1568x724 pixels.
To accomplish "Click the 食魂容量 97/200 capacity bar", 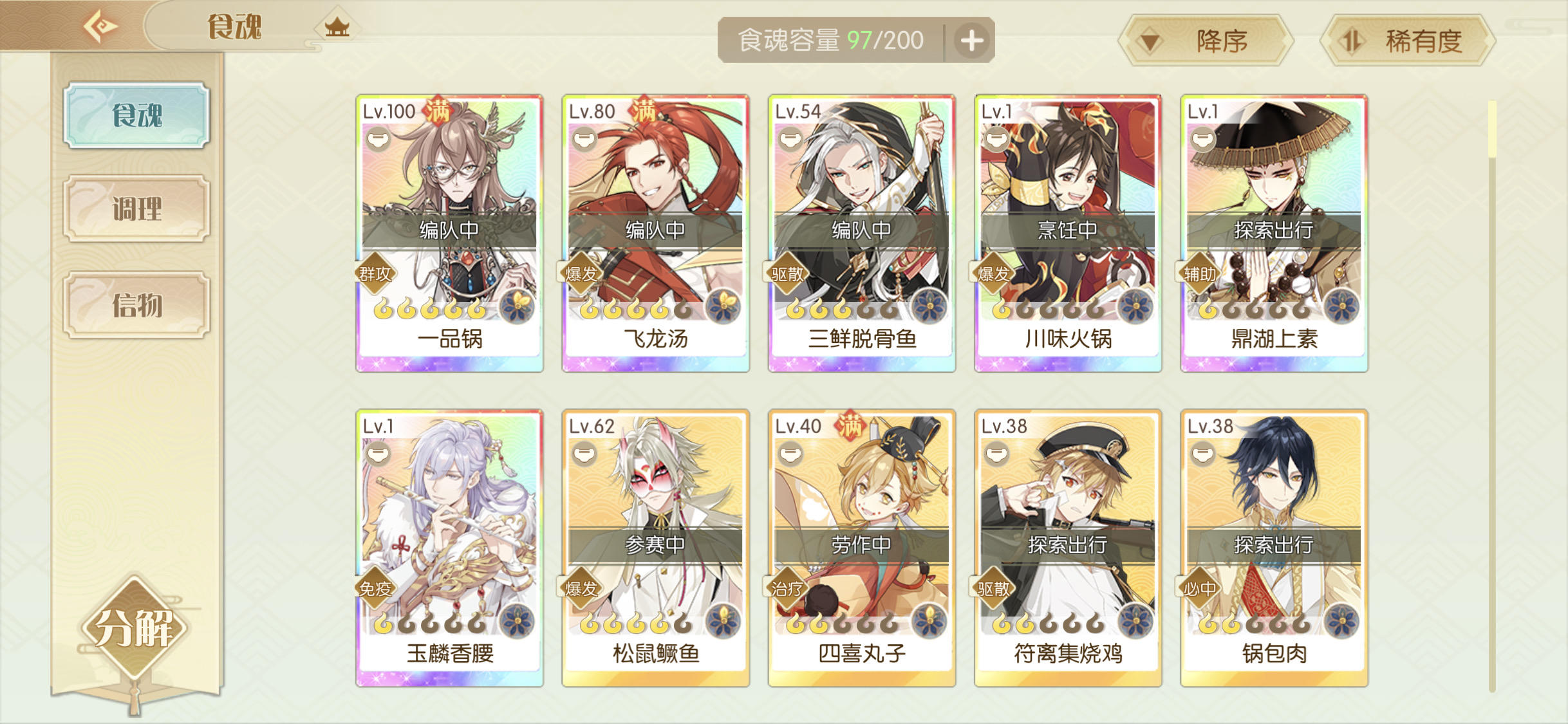I will coord(830,41).
